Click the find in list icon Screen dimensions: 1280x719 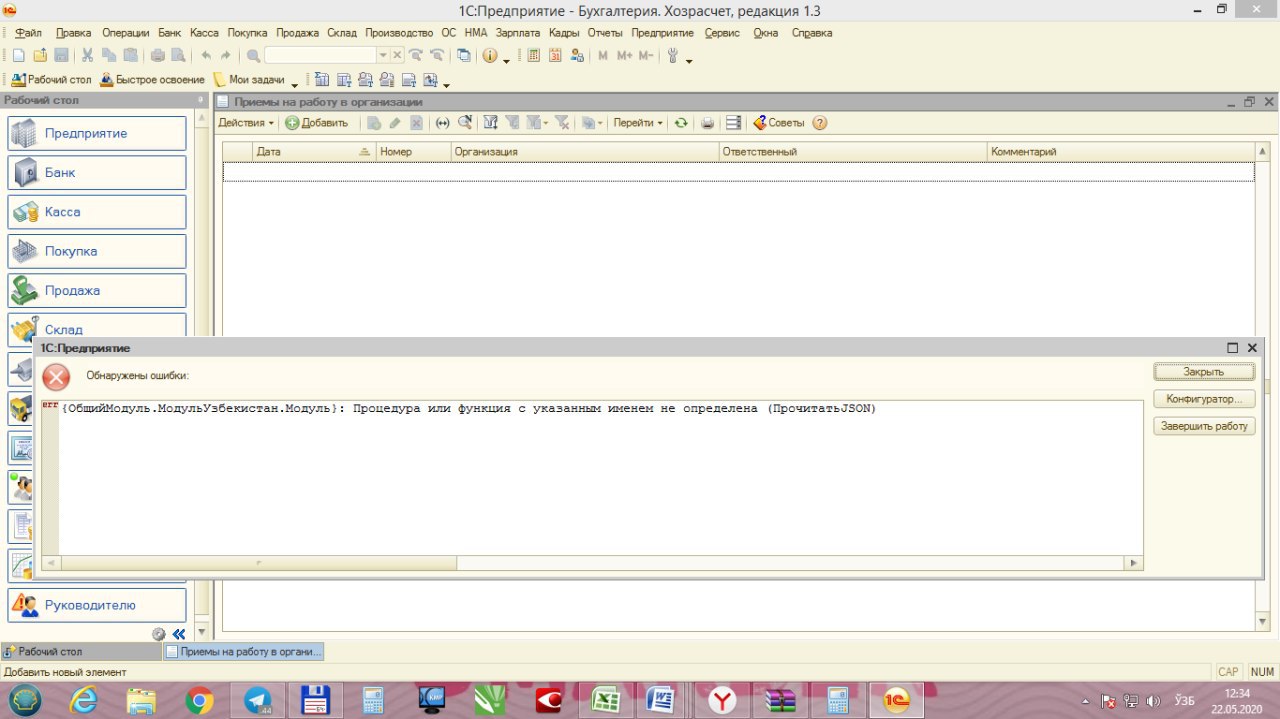[x=465, y=123]
